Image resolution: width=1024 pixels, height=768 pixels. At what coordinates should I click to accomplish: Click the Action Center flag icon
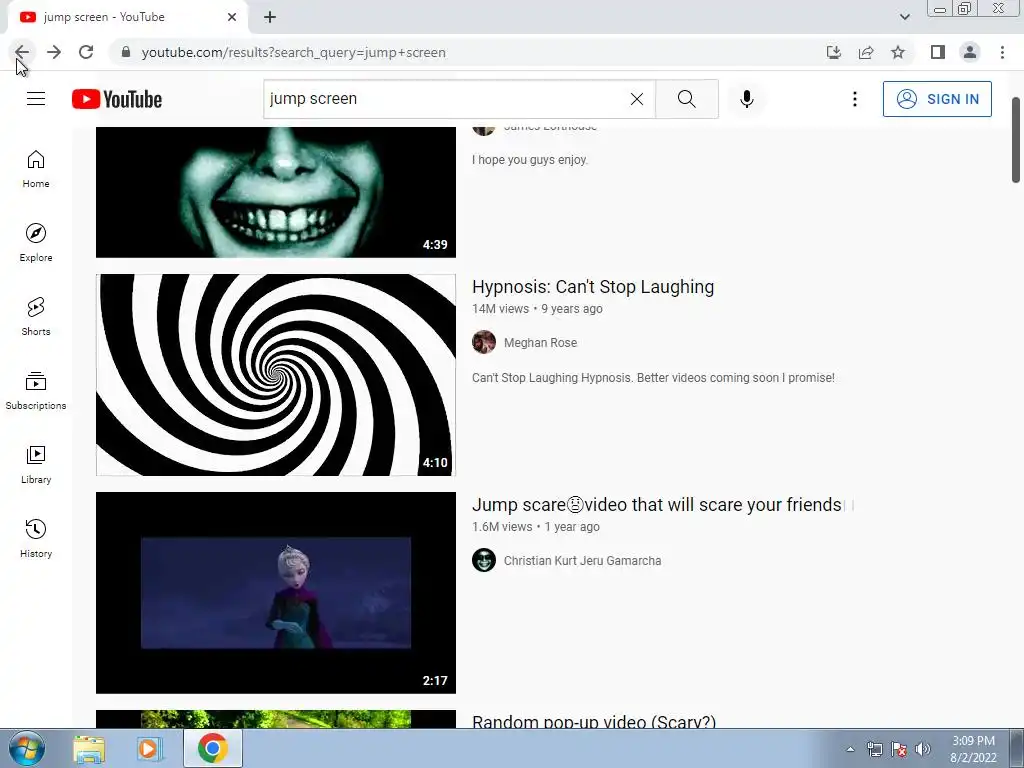[x=899, y=749]
